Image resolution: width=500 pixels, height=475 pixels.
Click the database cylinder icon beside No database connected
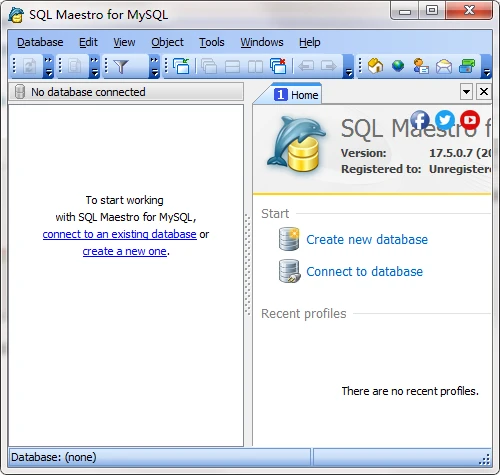(20, 92)
